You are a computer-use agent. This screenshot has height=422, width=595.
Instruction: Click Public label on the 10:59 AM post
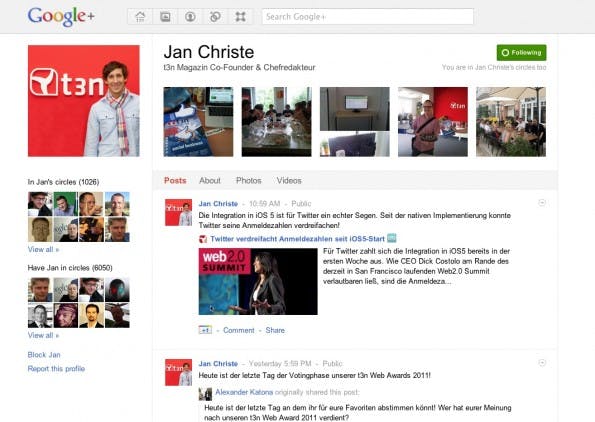tap(301, 203)
